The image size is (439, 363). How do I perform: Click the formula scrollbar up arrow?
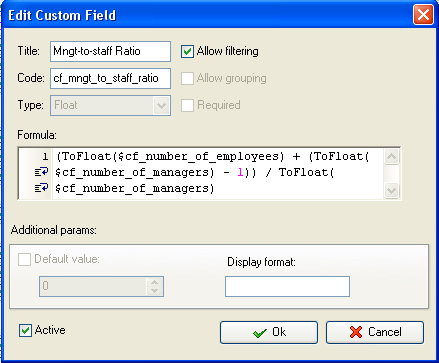[391, 156]
